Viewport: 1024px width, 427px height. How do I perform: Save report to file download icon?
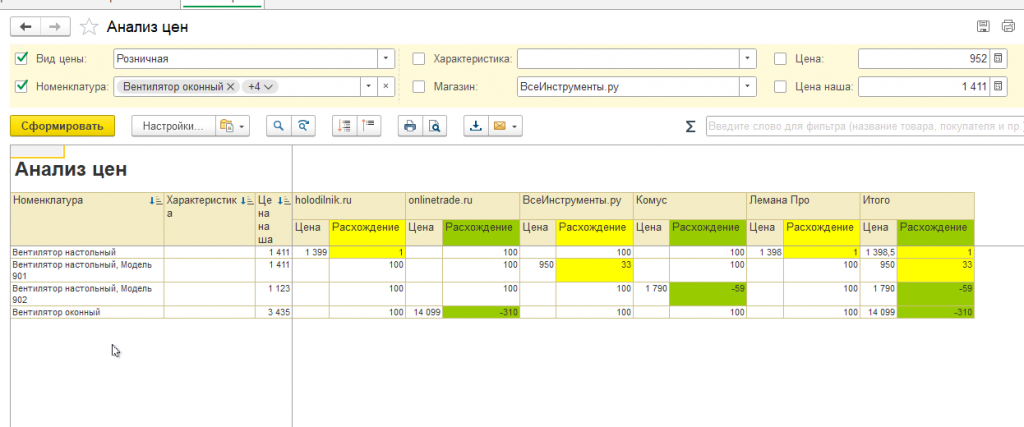coord(477,126)
